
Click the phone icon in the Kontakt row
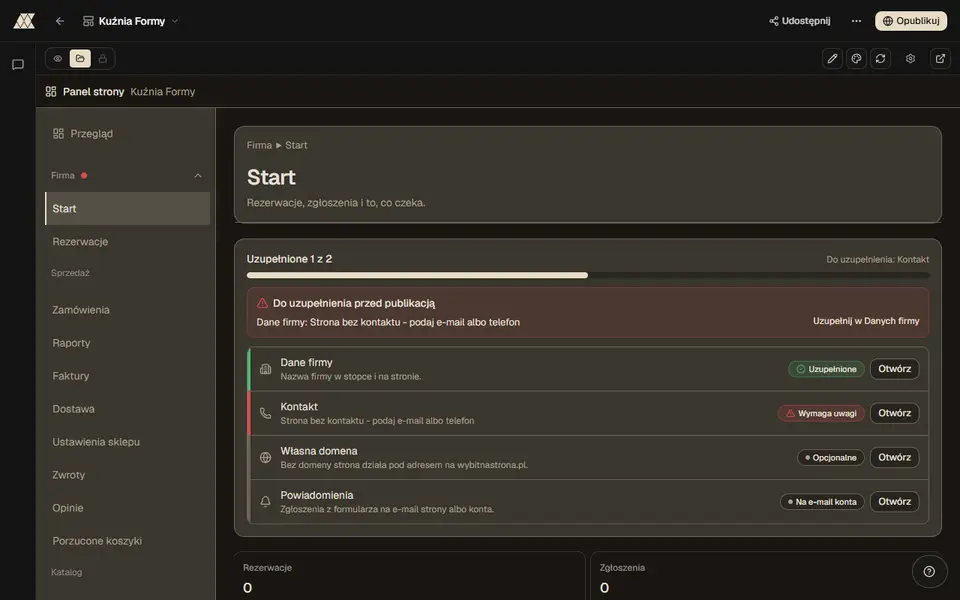tap(265, 413)
